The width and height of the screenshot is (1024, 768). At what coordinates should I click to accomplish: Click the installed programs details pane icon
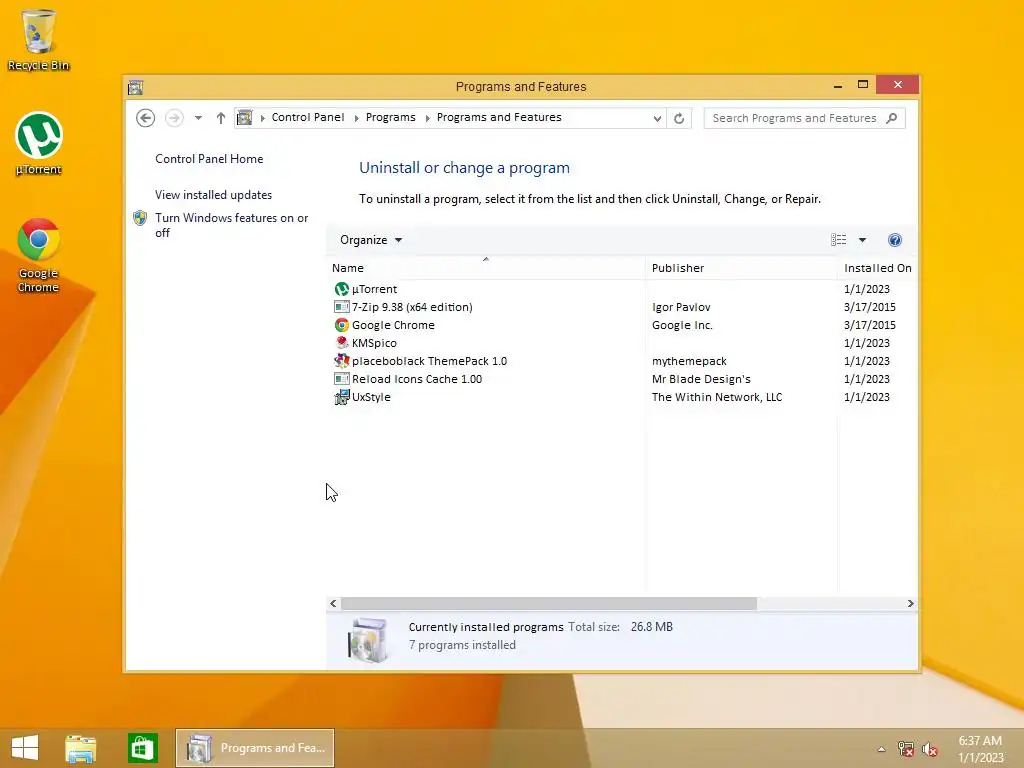(x=367, y=640)
